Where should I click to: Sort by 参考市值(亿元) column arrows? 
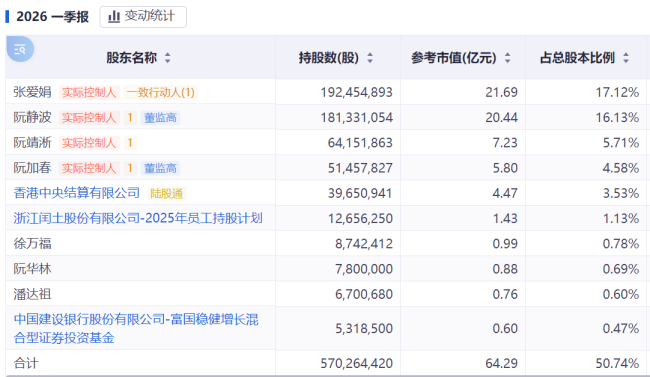pyautogui.click(x=507, y=58)
